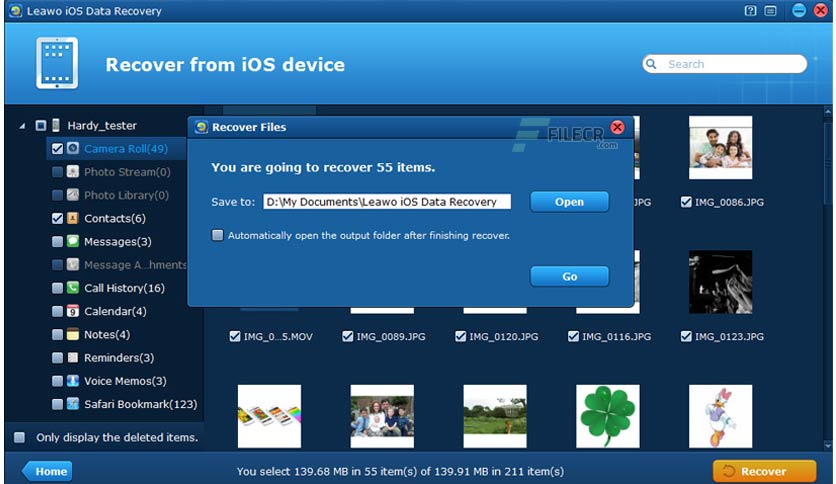Uncheck the IMG_0120.JPG checkbox
The width and height of the screenshot is (836, 484).
[x=461, y=336]
